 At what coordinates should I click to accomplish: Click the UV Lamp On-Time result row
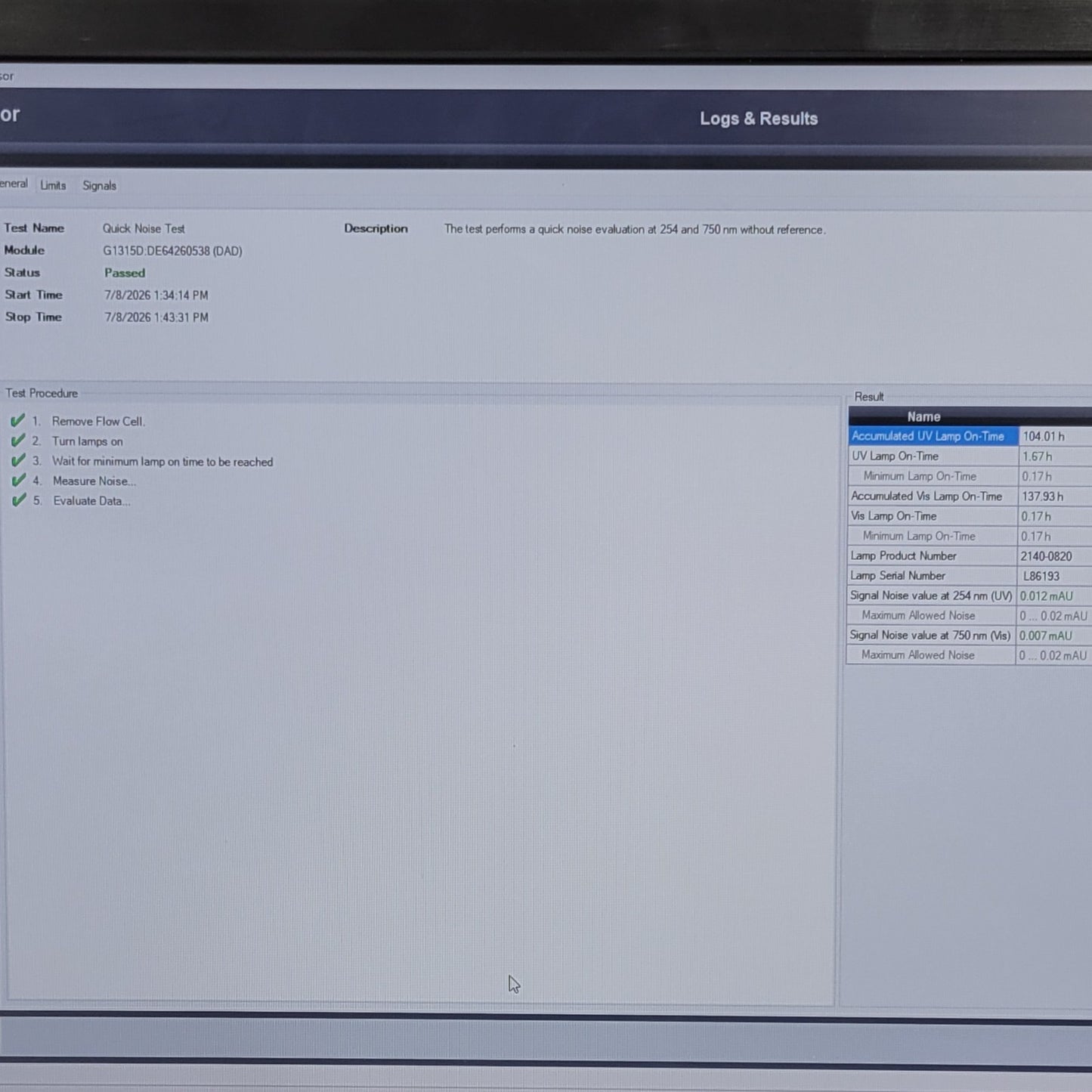(x=970, y=456)
